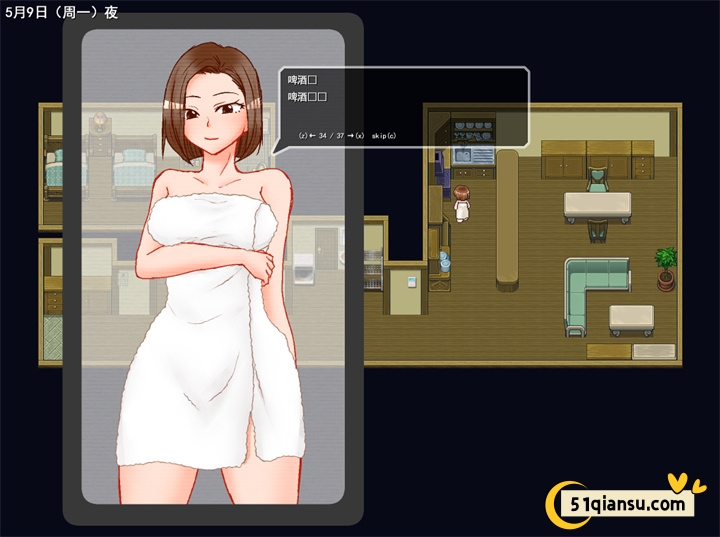The width and height of the screenshot is (720, 537).
Task: Click the back arrow (z) in dialogue box
Action: pos(308,135)
